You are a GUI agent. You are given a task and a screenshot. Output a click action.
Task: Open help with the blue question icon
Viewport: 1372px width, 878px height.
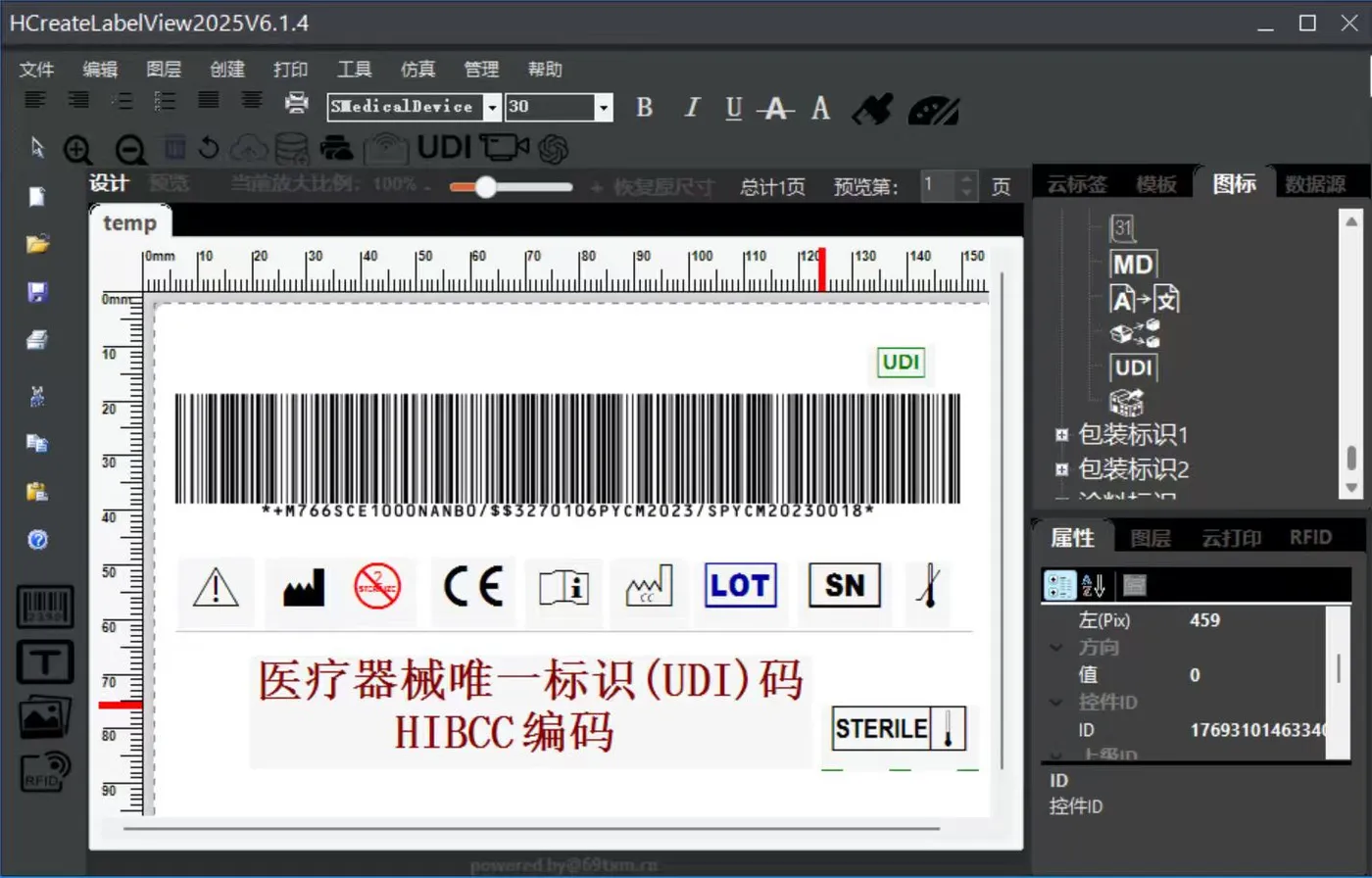pyautogui.click(x=37, y=539)
